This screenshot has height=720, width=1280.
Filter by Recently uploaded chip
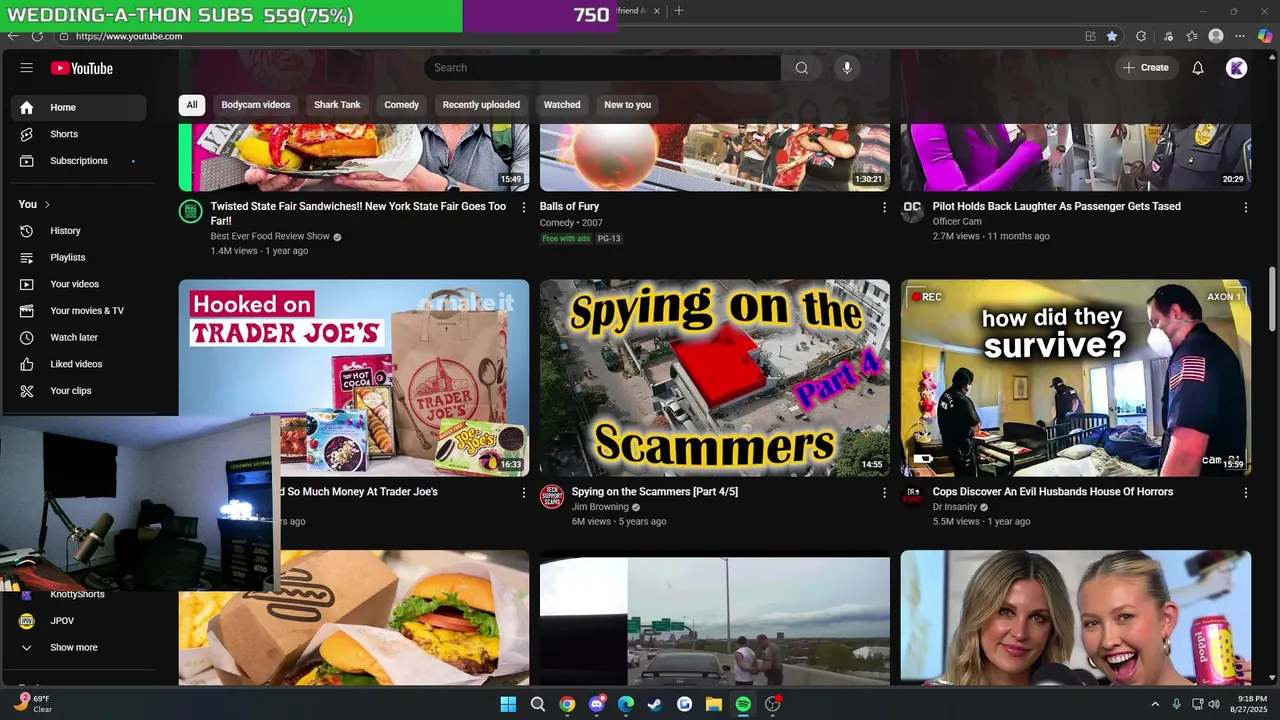481,105
